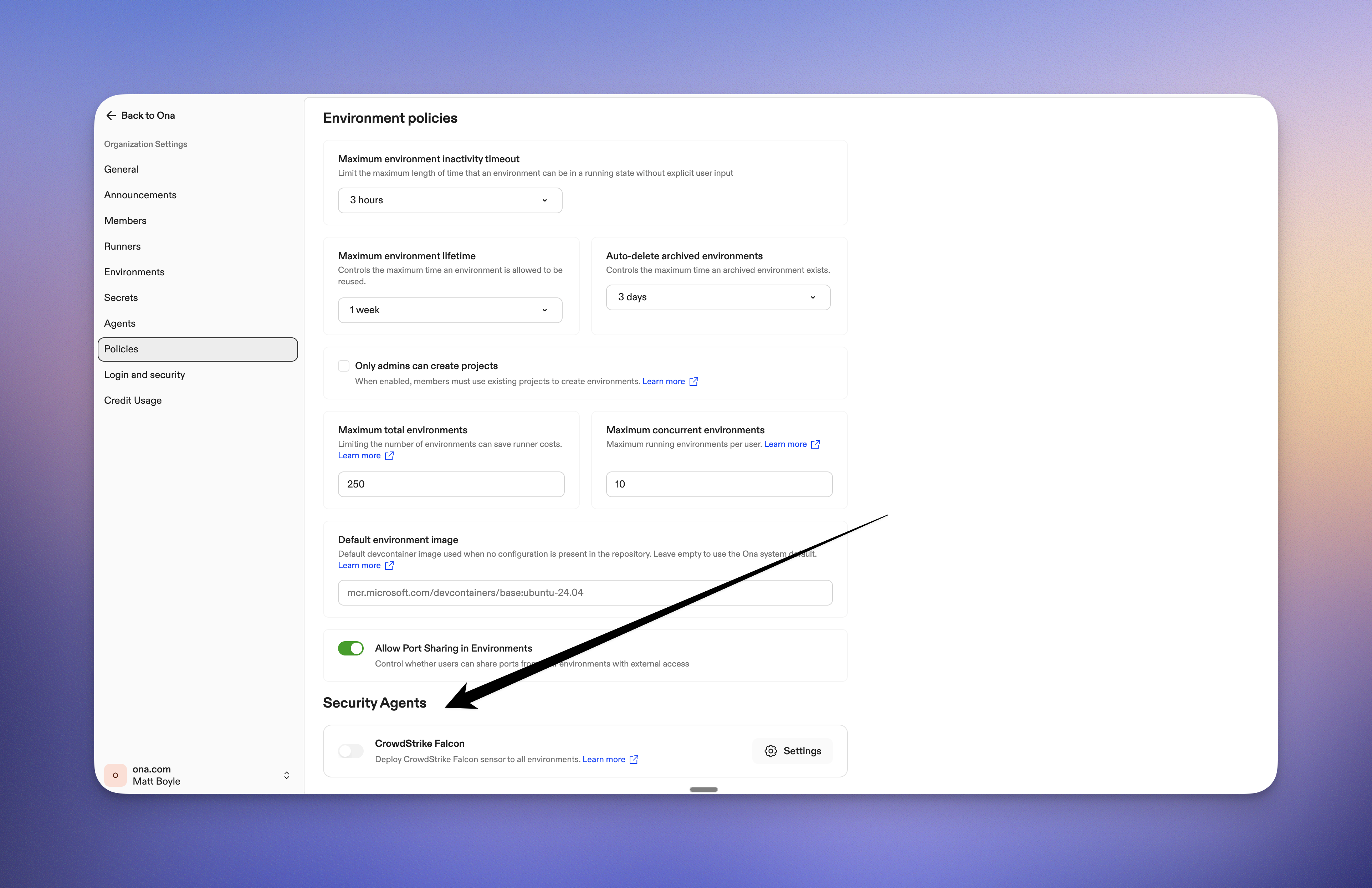Click the CrowdStrike Falcon Settings button
Screen dimensions: 1372x888
point(793,751)
